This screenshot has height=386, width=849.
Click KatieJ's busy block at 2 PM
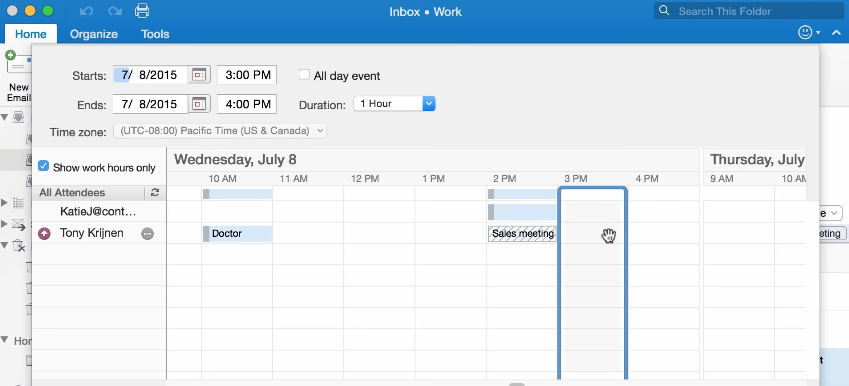click(522, 212)
